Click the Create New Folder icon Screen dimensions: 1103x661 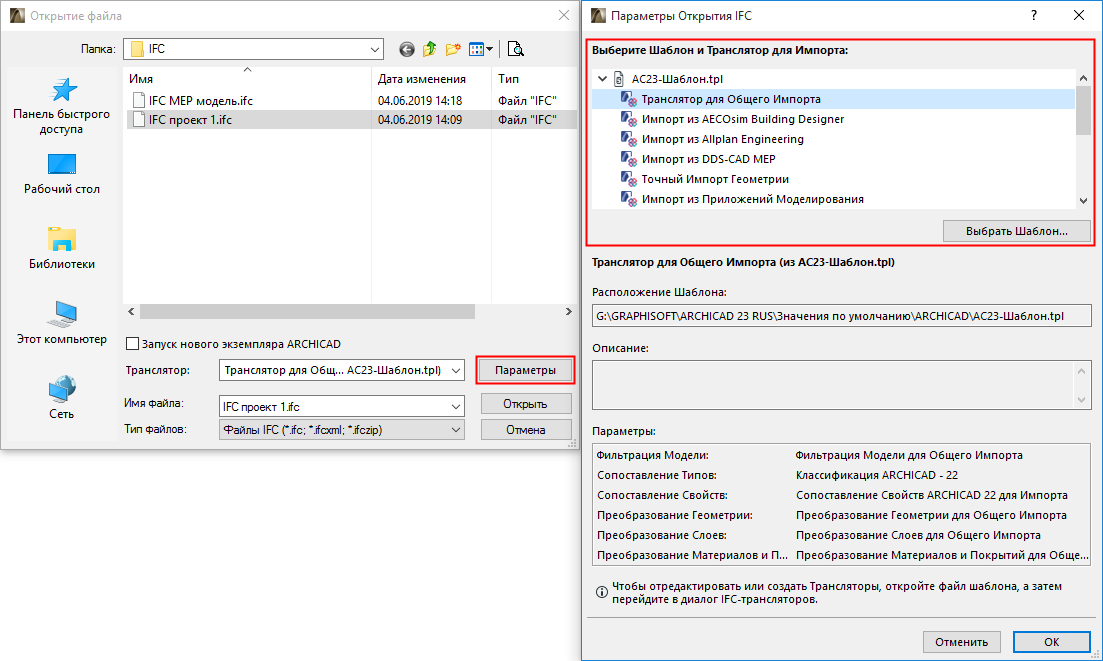click(x=453, y=49)
